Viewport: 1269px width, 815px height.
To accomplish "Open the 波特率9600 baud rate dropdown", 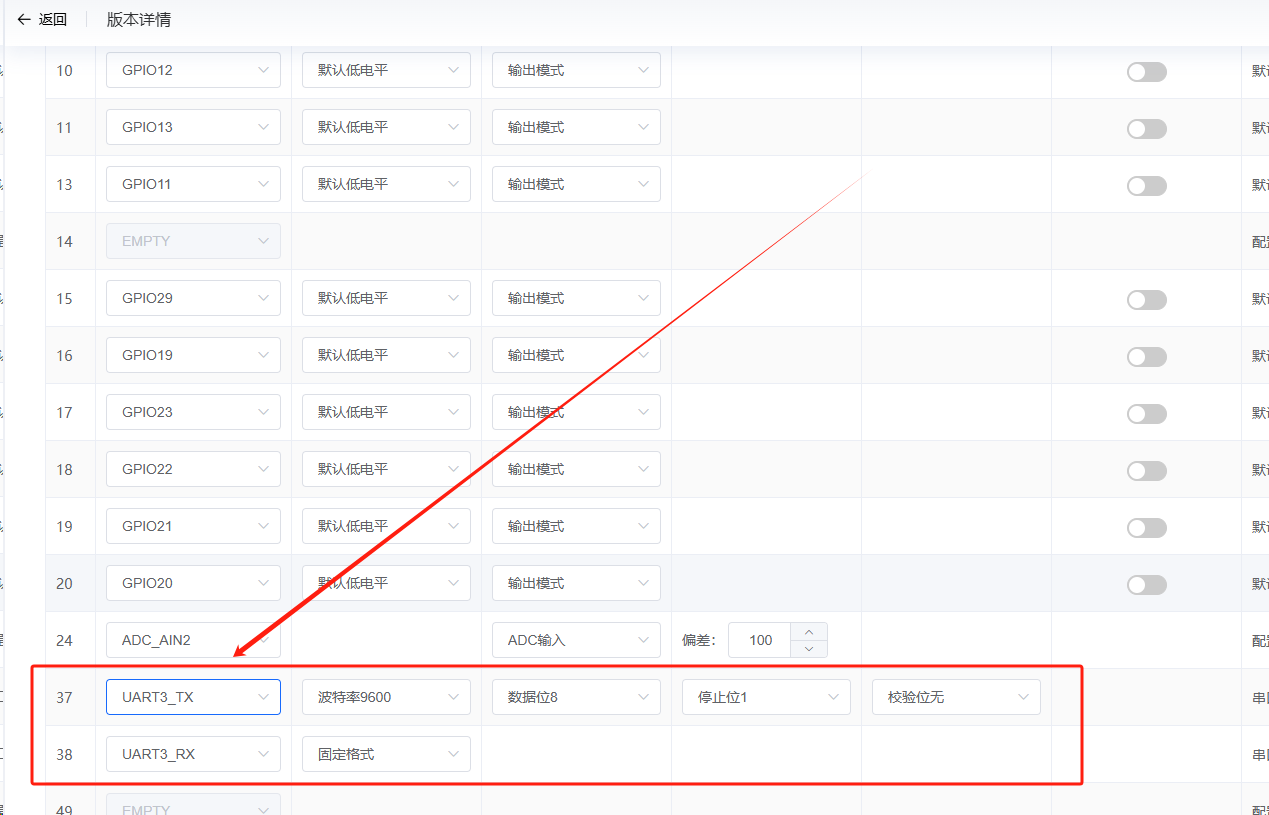I will click(386, 697).
